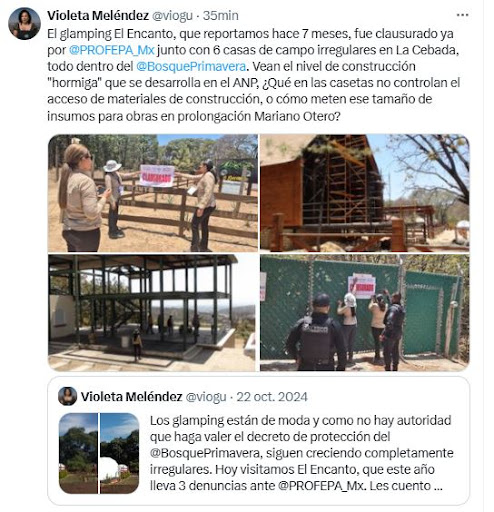Click the 22 oct. 2024 date
Screen dimensions: 494x512
coord(272,397)
